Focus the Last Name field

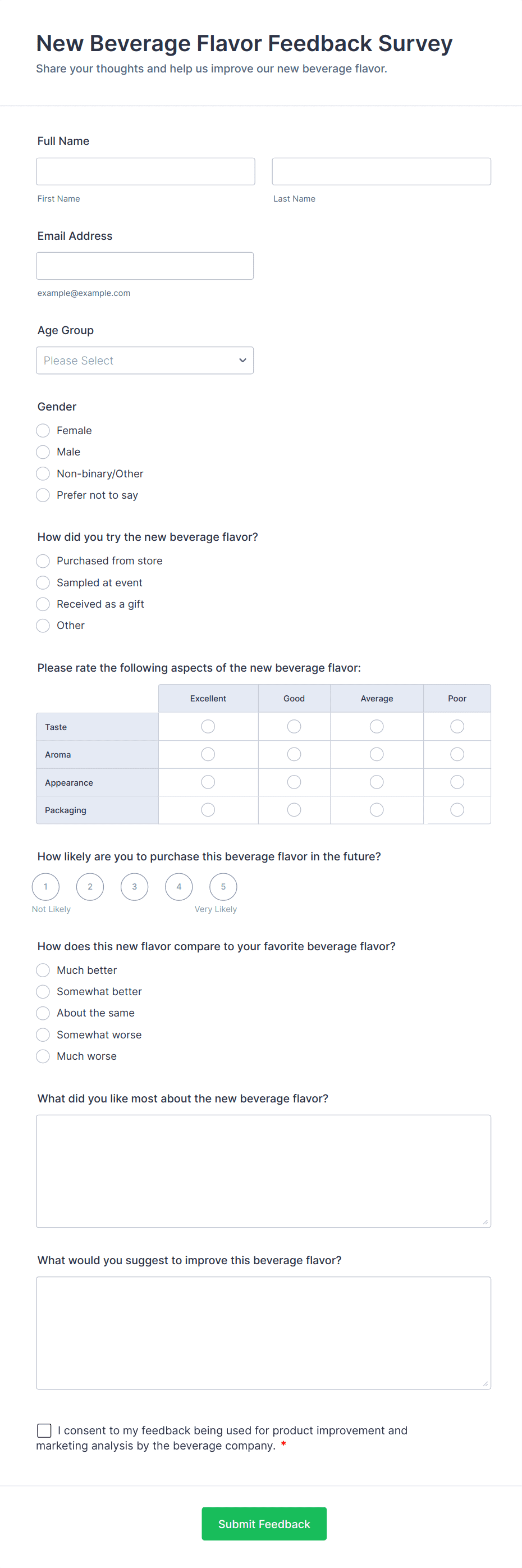(381, 171)
